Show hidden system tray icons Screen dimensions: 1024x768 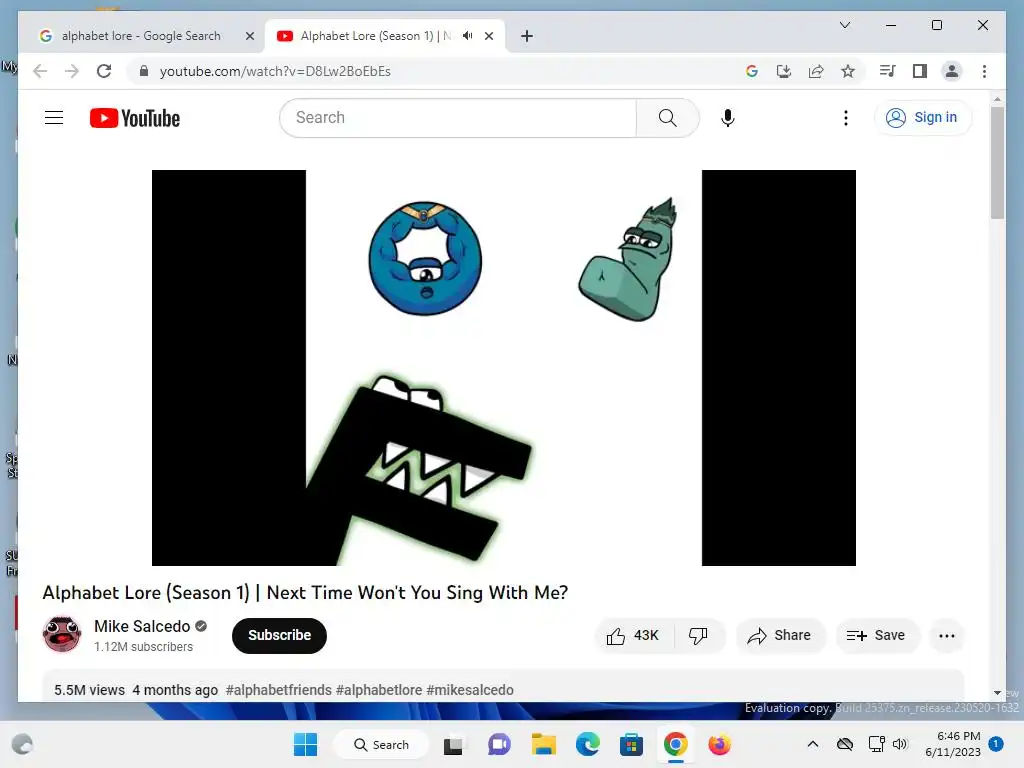812,744
